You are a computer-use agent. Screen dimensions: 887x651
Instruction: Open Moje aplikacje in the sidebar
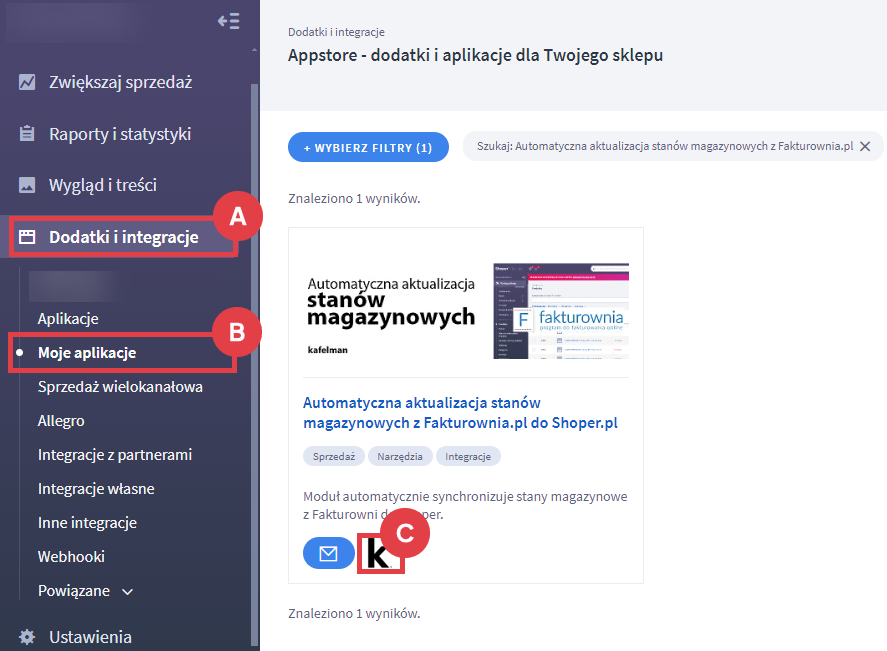pyautogui.click(x=87, y=353)
